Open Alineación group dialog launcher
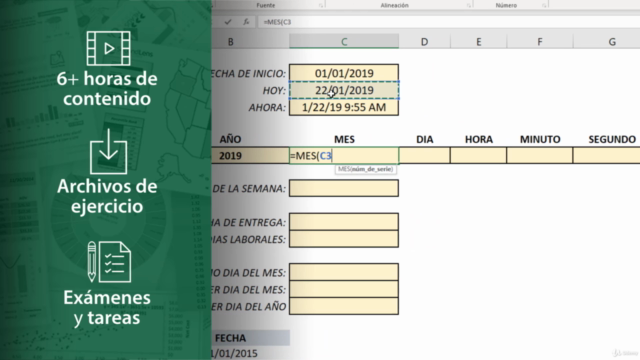640x360 pixels. 468,5
